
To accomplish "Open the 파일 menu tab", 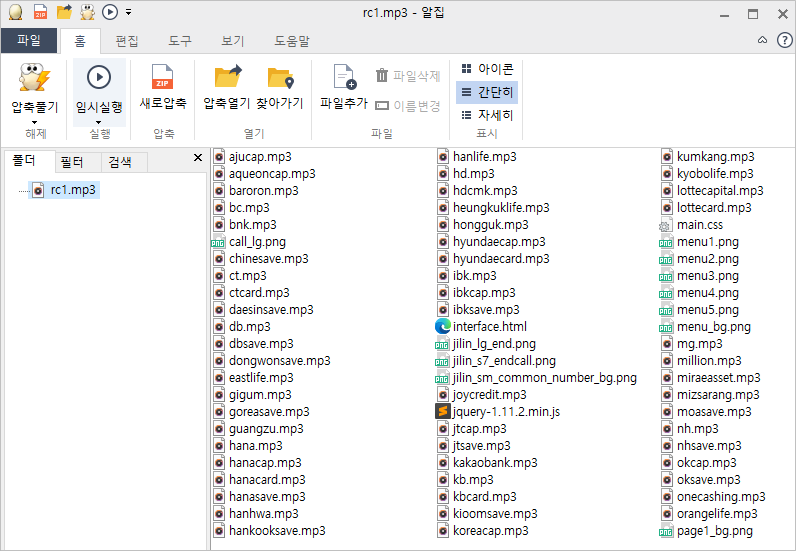I will point(29,41).
